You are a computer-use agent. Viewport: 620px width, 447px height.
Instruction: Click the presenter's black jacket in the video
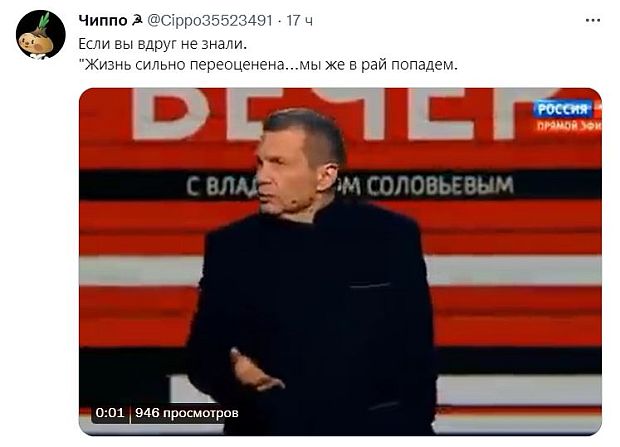pyautogui.click(x=312, y=301)
